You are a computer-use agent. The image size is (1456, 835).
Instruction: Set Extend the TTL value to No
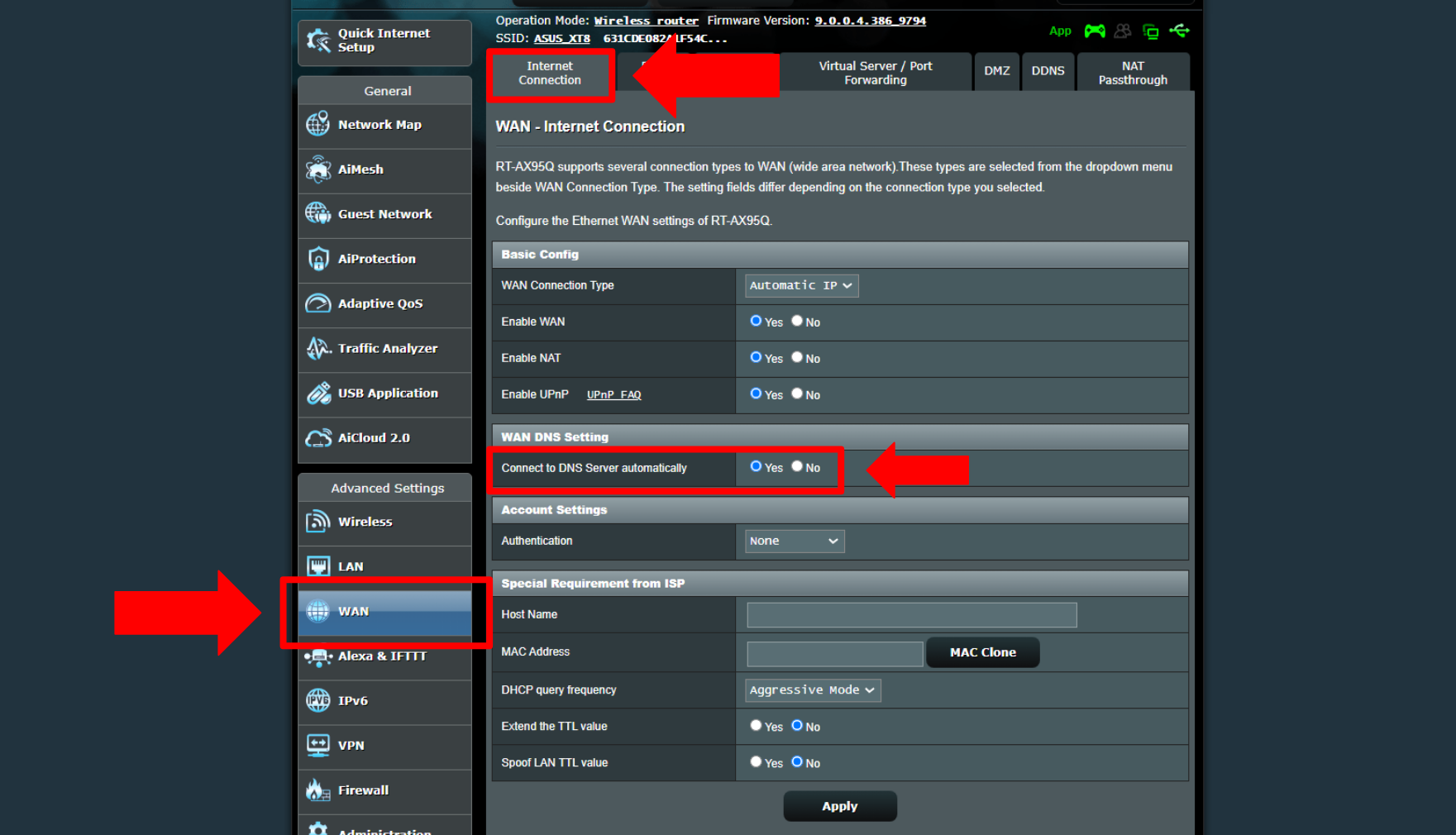click(x=797, y=725)
